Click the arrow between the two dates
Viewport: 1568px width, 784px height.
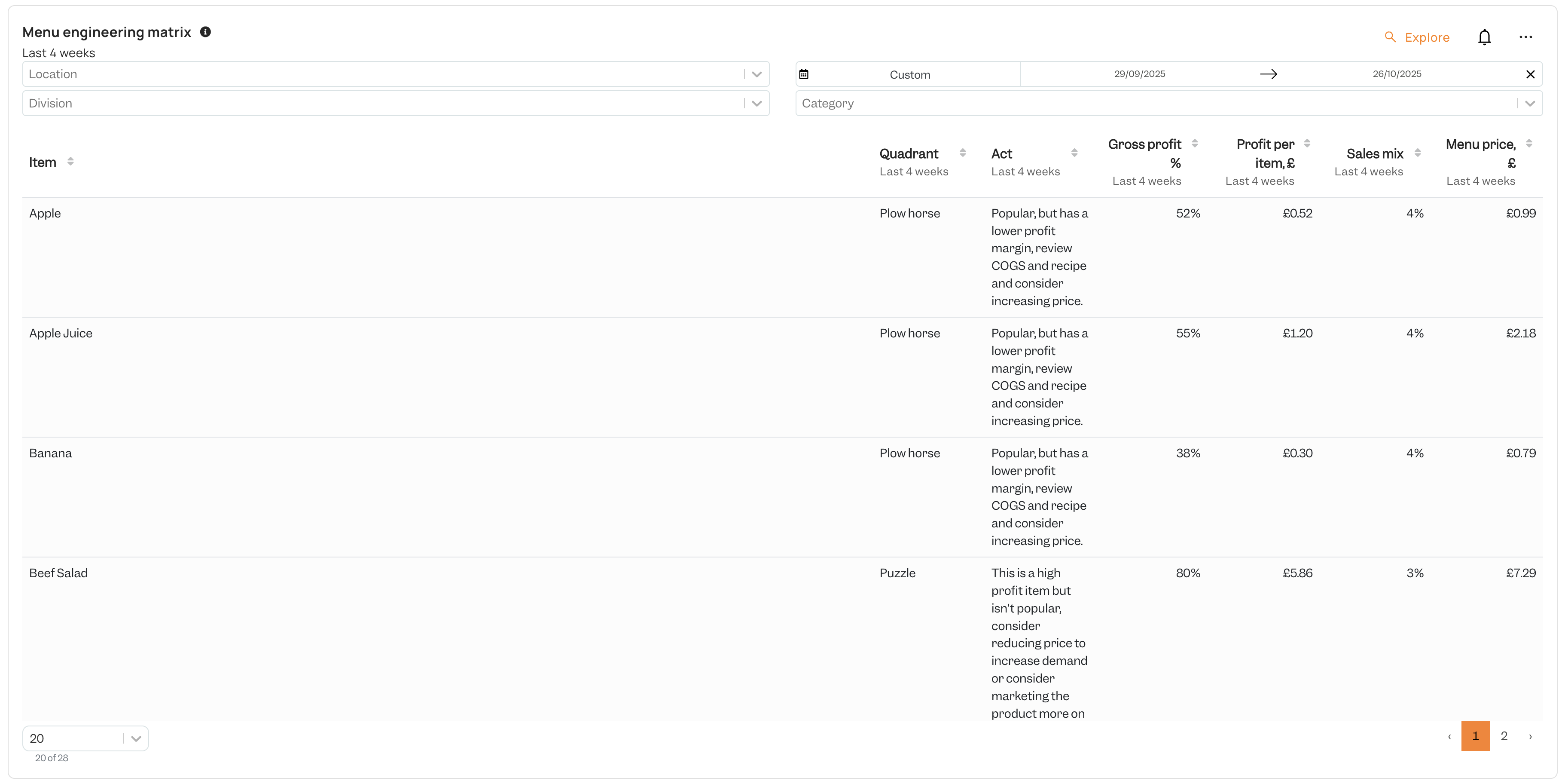pyautogui.click(x=1269, y=74)
